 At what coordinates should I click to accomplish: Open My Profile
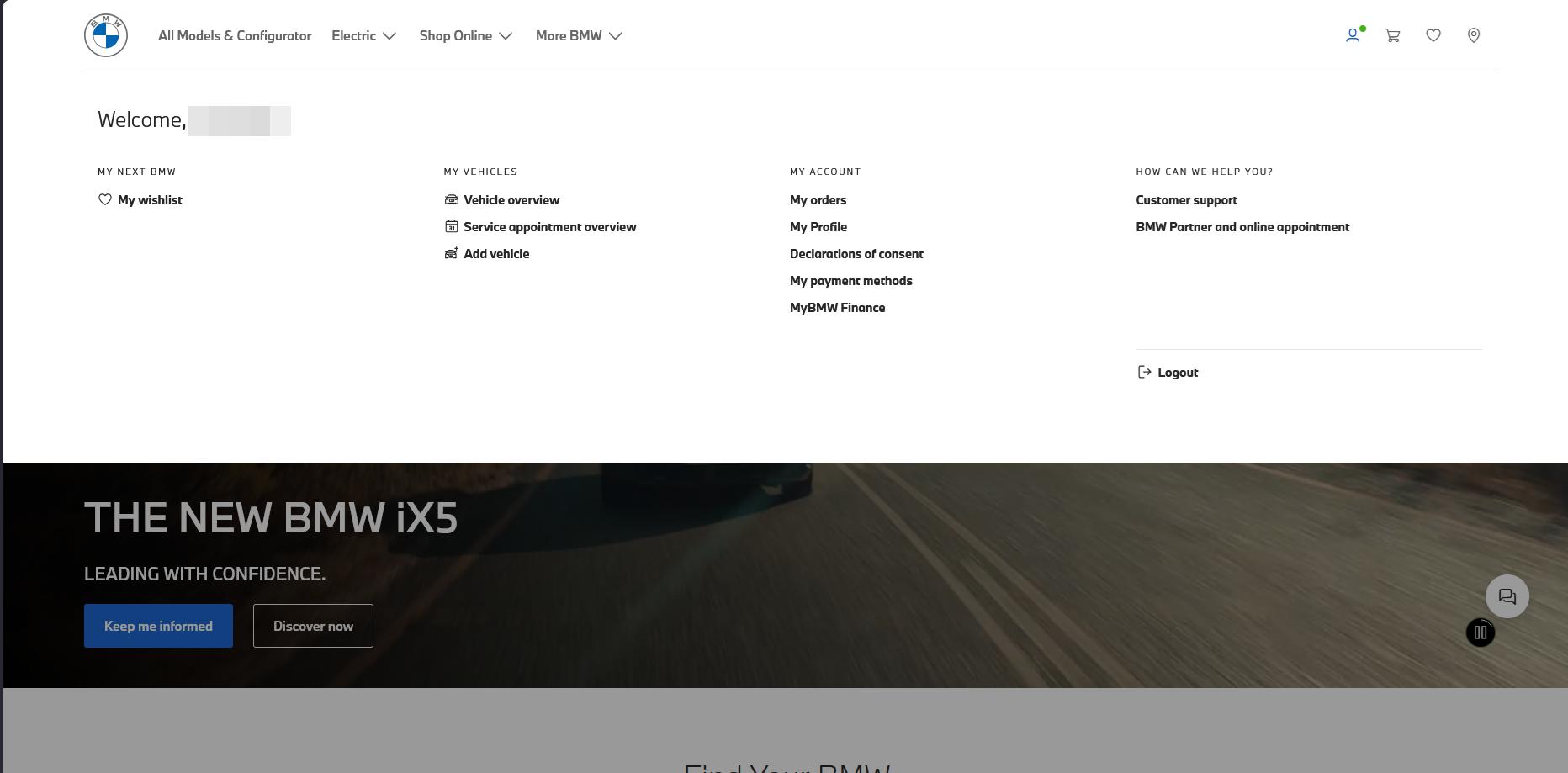(x=818, y=226)
